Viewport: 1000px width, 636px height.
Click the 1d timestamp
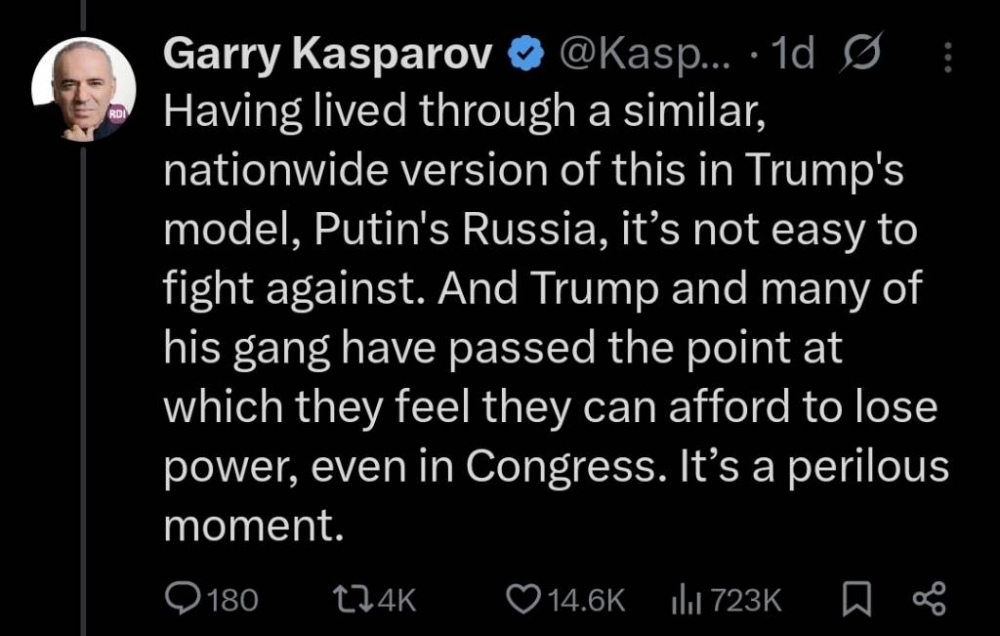click(x=794, y=57)
